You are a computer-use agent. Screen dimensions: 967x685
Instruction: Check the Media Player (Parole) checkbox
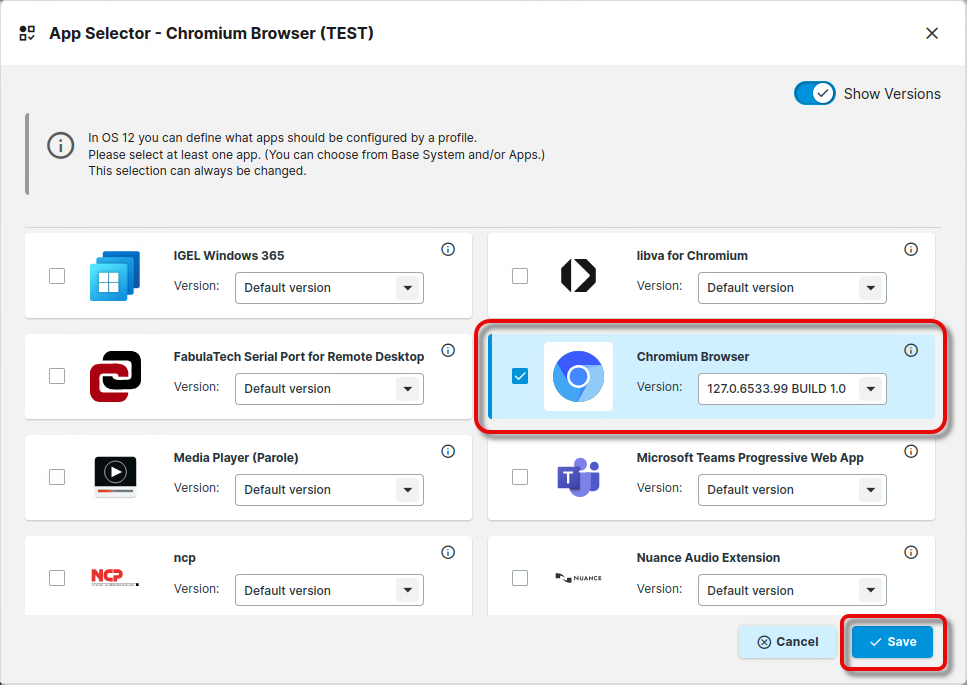[x=57, y=477]
